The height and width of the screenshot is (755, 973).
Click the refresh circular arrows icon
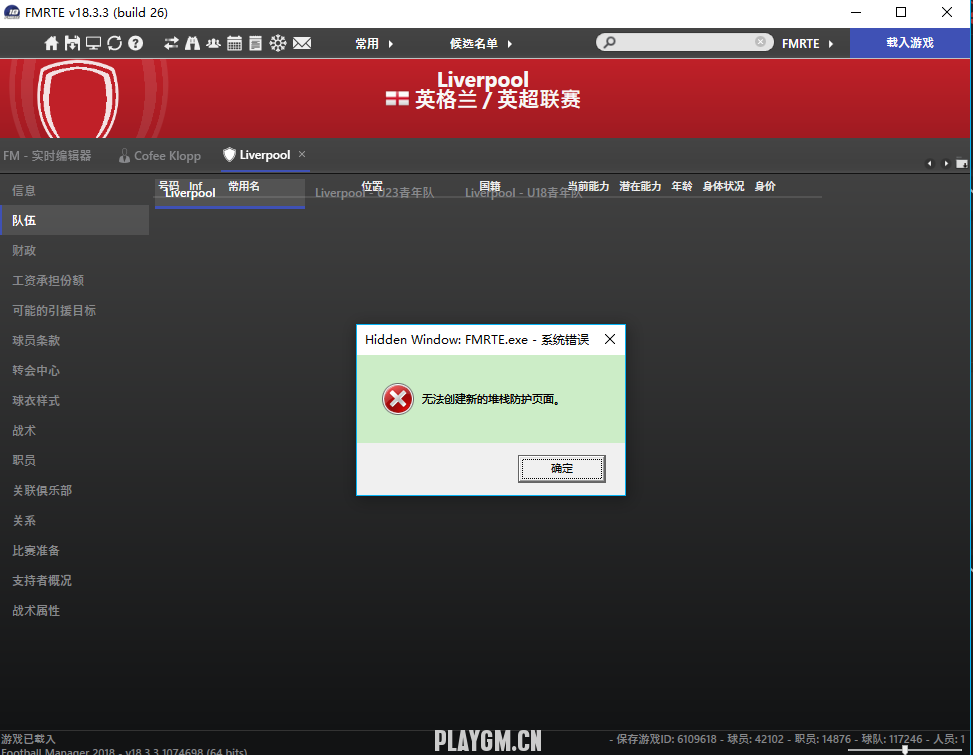tap(114, 43)
